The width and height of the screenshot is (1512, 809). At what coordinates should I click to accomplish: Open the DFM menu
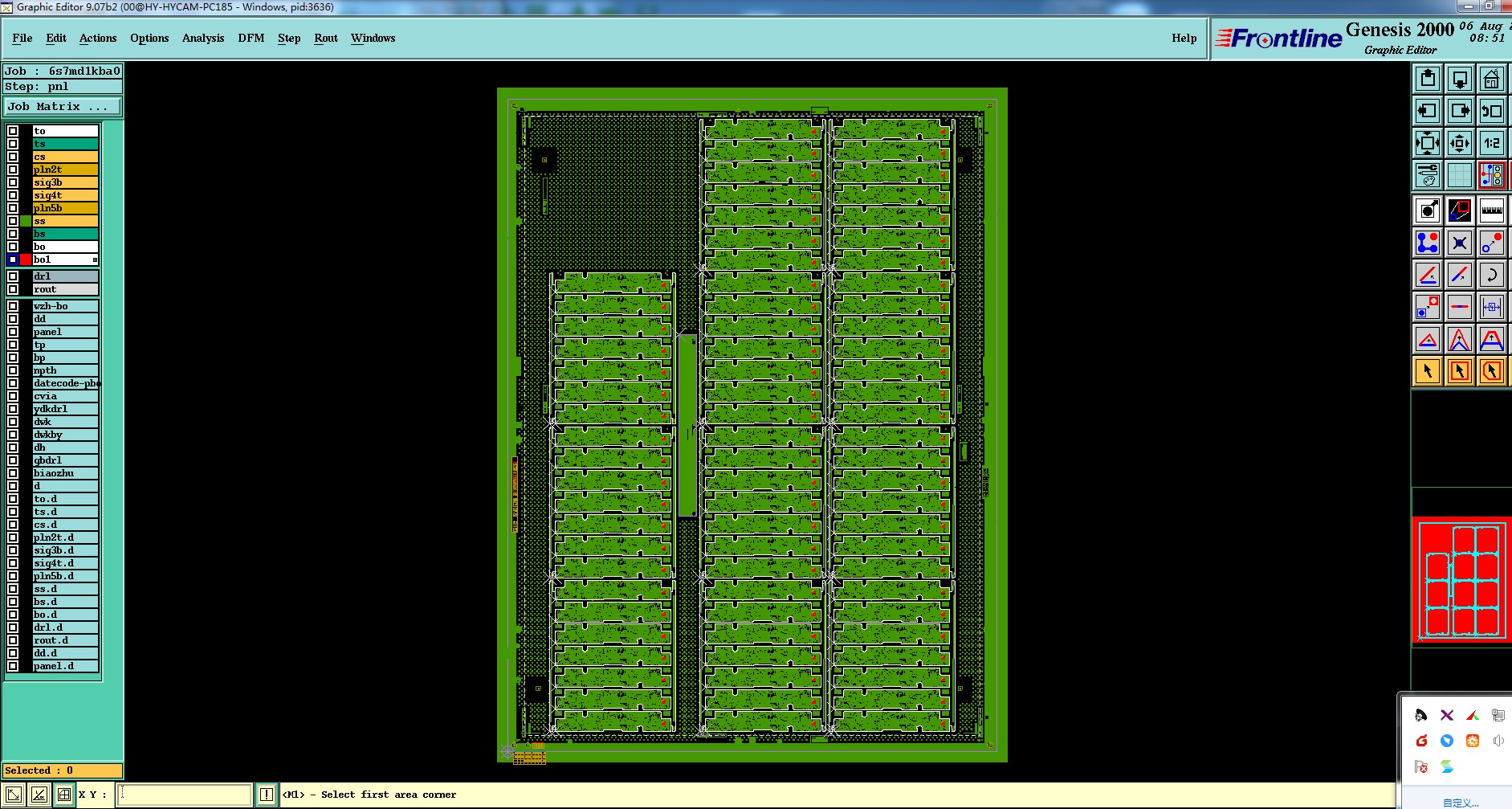pyautogui.click(x=251, y=38)
